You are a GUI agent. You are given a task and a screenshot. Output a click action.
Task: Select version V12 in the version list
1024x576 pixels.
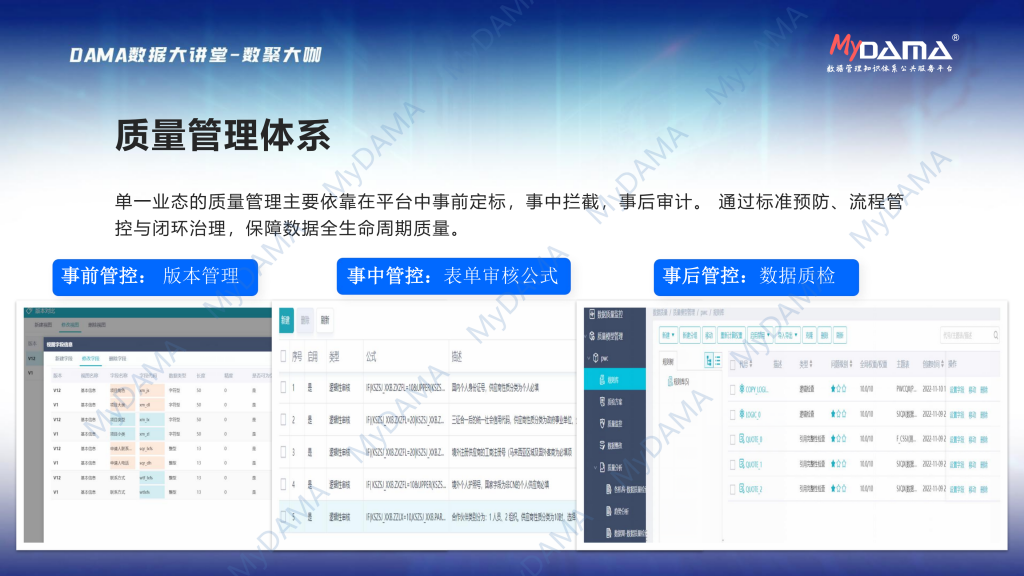click(32, 357)
